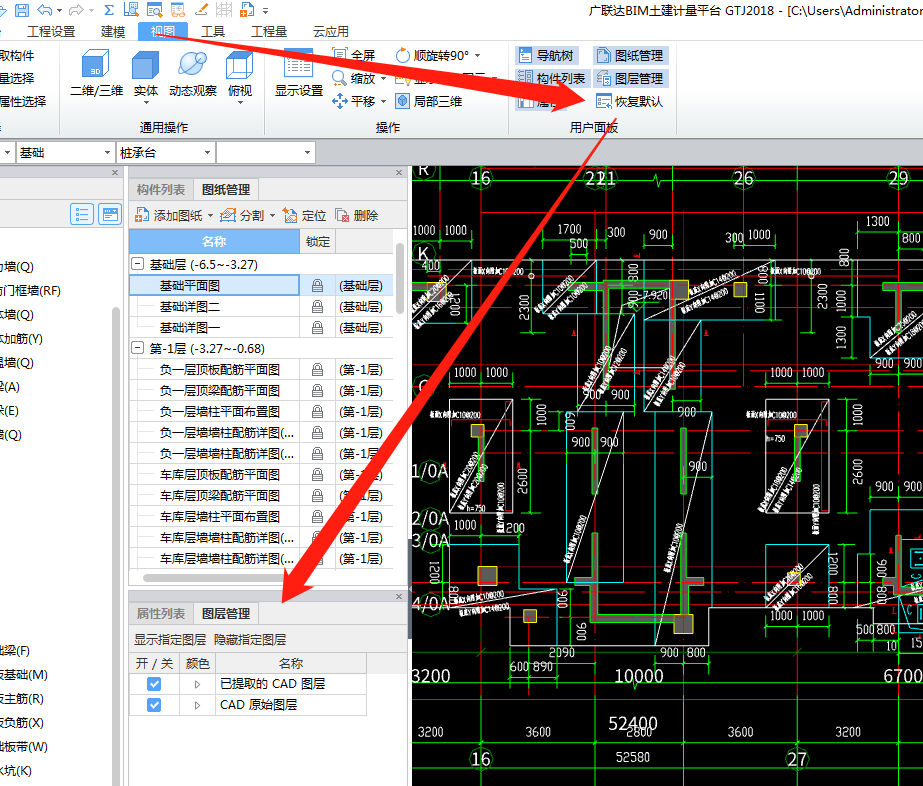Screen dimensions: 923x786
Task: Start 动态观察 orbit view
Action: pyautogui.click(x=192, y=74)
